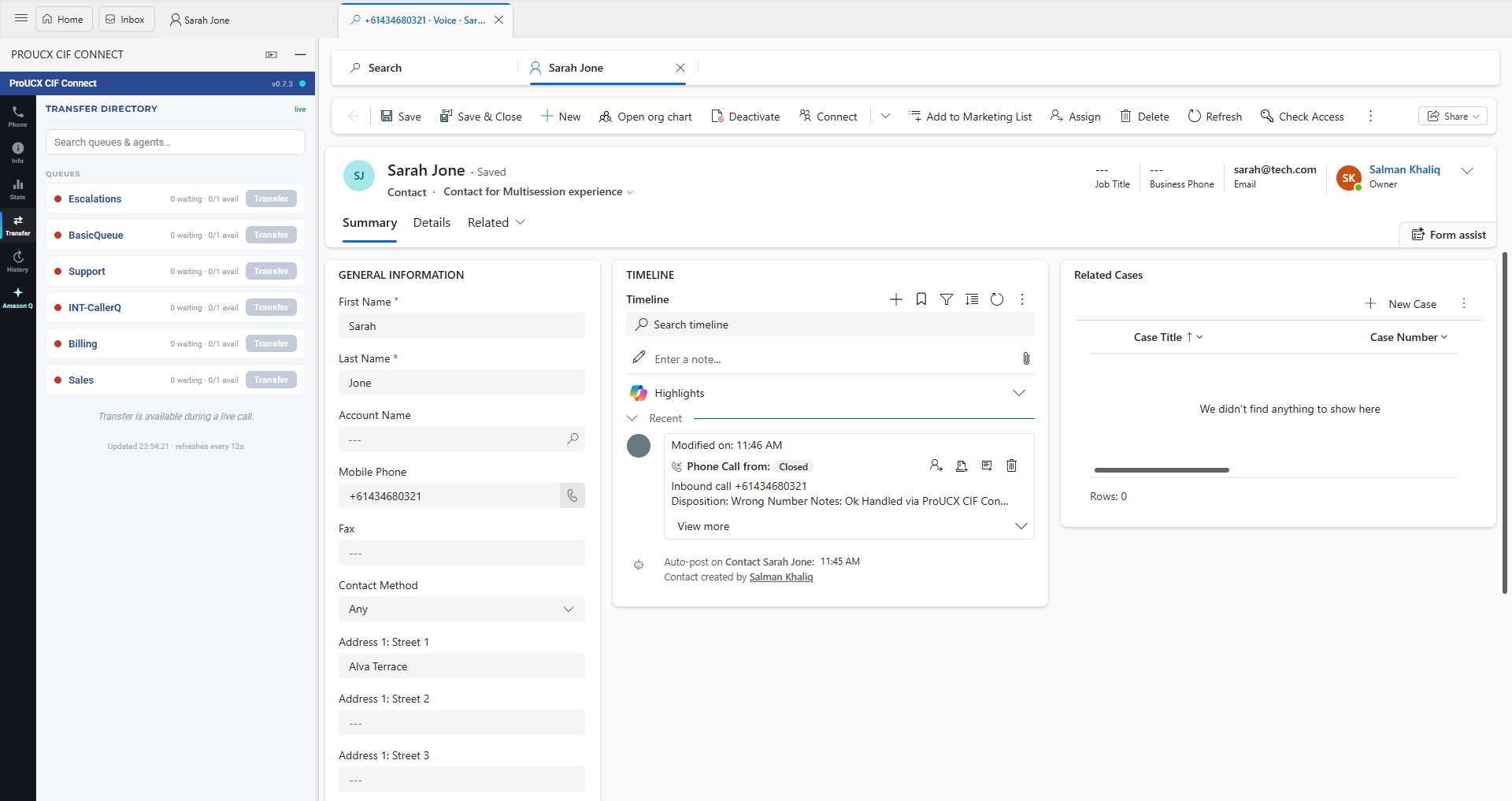1512x801 pixels.
Task: Open the Phone panel in sidebar
Action: pyautogui.click(x=17, y=116)
